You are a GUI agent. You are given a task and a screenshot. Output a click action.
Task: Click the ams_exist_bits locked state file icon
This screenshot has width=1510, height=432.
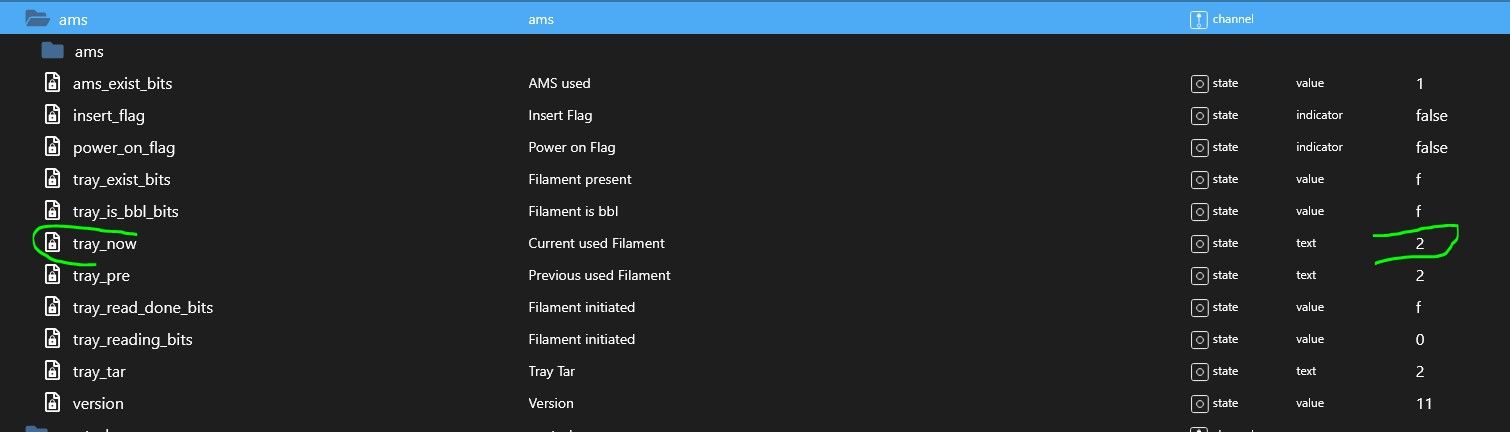53,83
